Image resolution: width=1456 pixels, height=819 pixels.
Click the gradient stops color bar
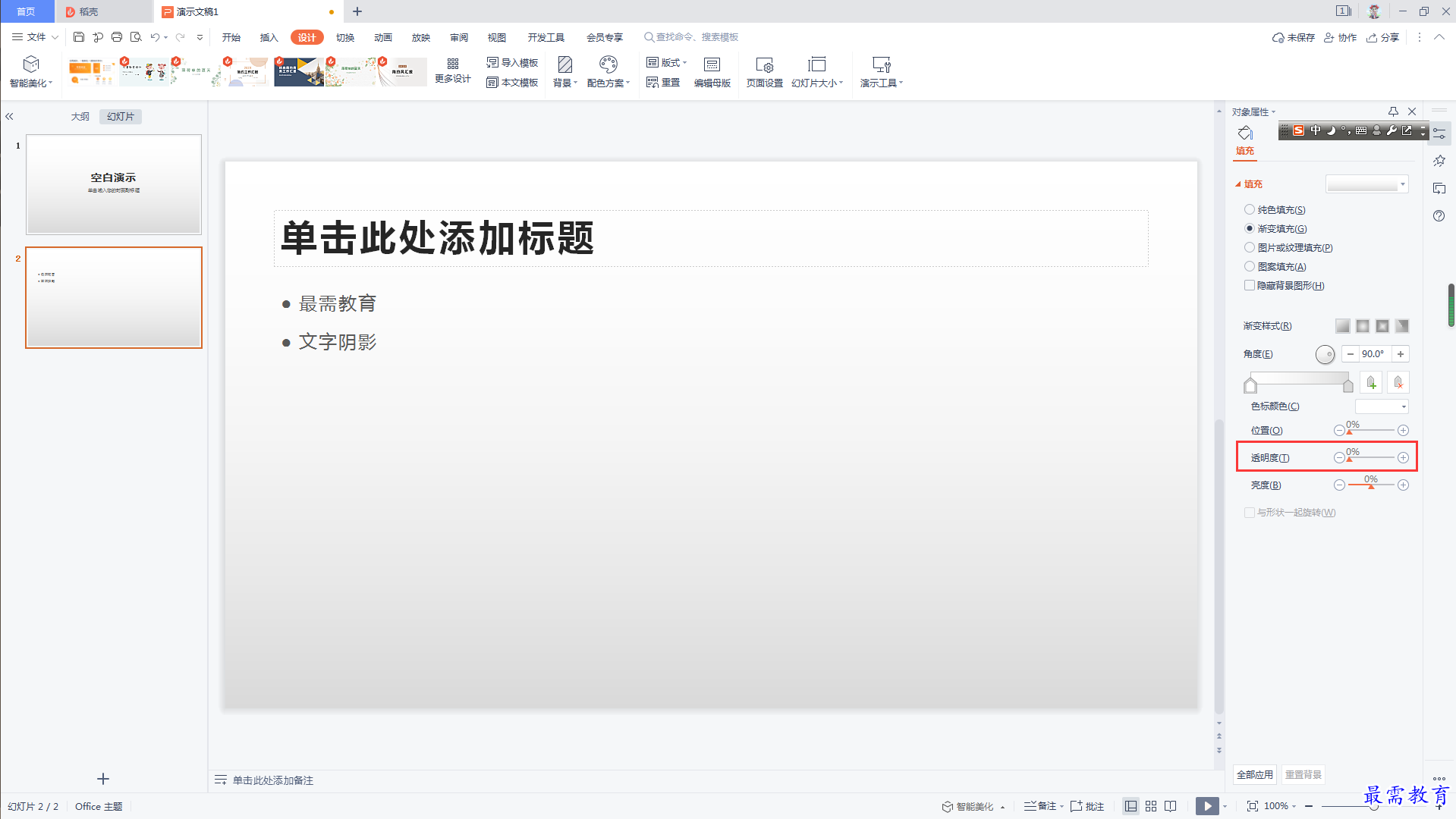1299,379
